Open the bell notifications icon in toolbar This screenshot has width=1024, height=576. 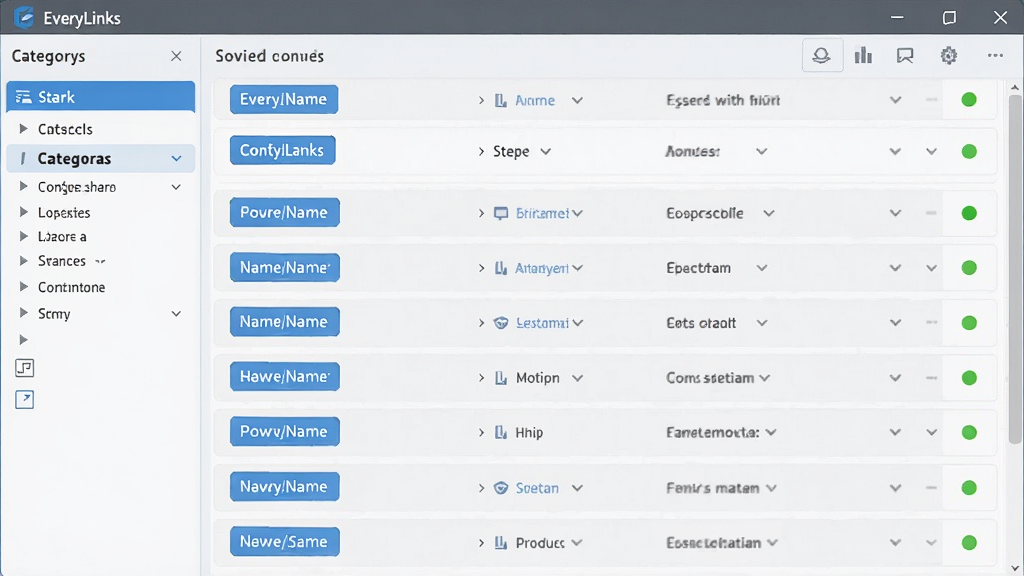822,56
